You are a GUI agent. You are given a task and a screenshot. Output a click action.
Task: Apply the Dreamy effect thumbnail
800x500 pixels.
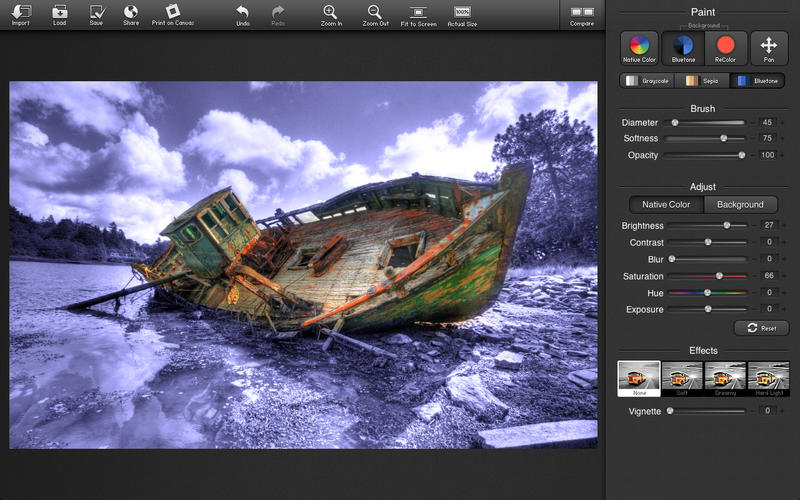725,379
